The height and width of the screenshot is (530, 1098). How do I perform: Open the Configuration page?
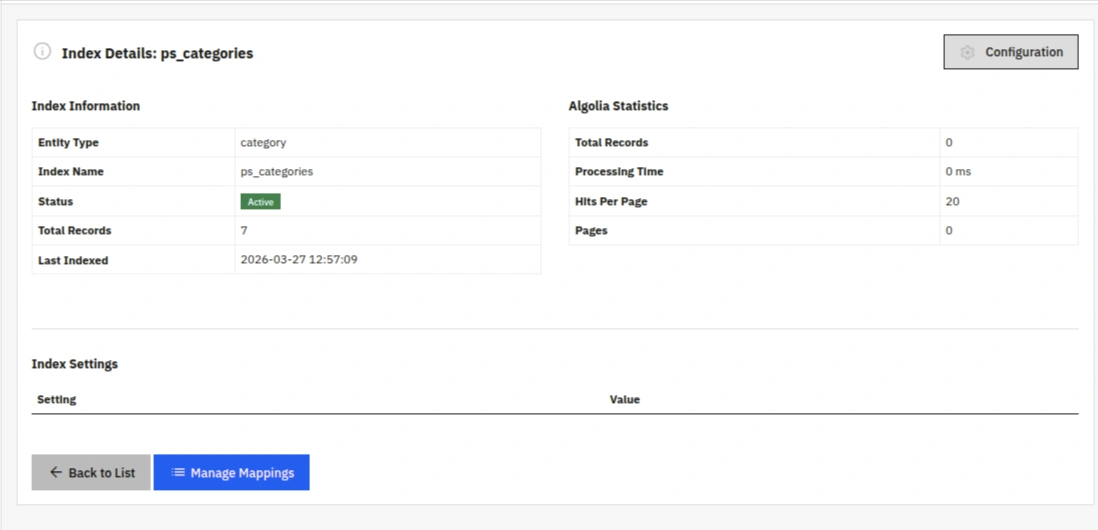pyautogui.click(x=1010, y=53)
